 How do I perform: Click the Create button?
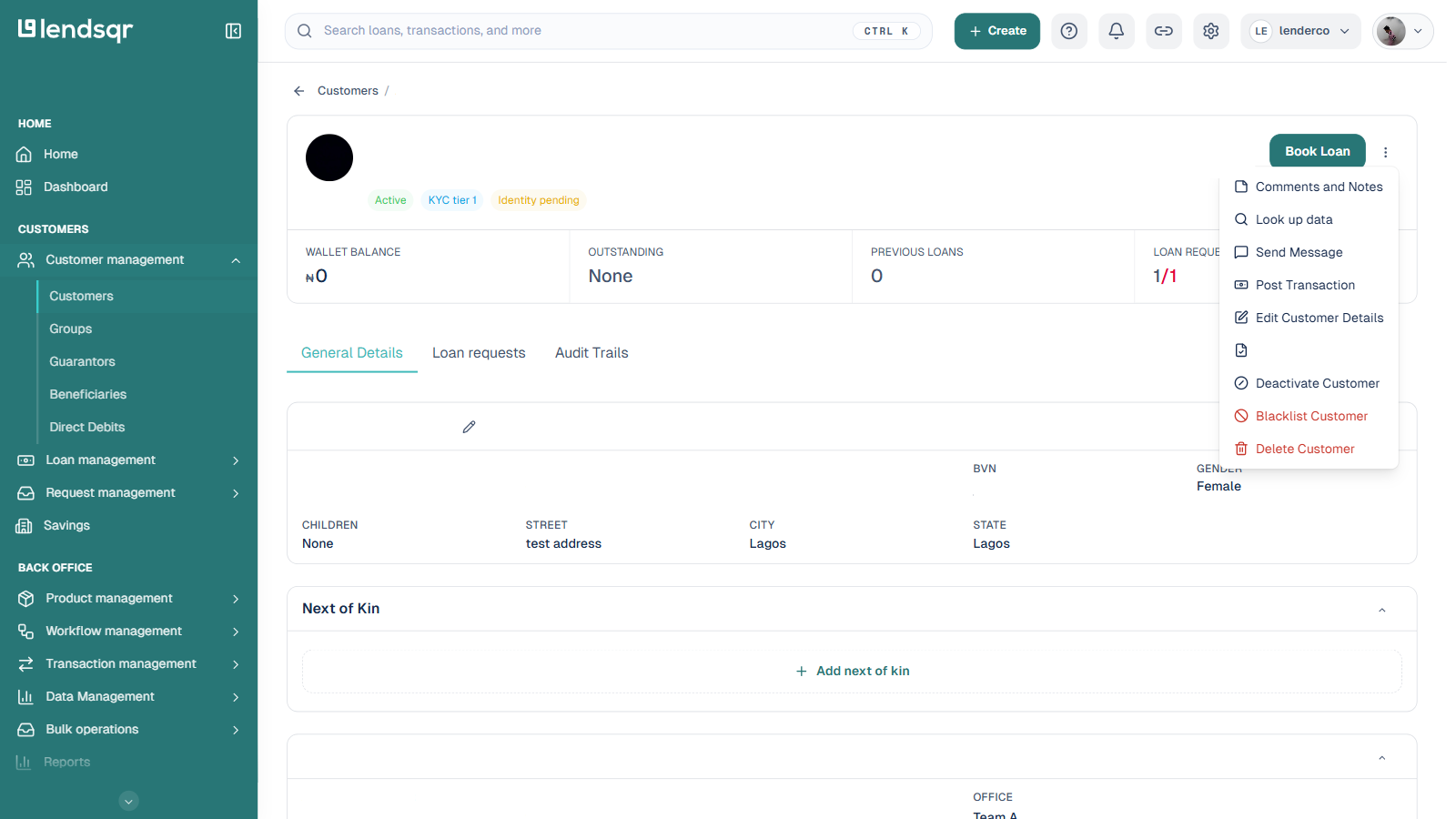[997, 31]
